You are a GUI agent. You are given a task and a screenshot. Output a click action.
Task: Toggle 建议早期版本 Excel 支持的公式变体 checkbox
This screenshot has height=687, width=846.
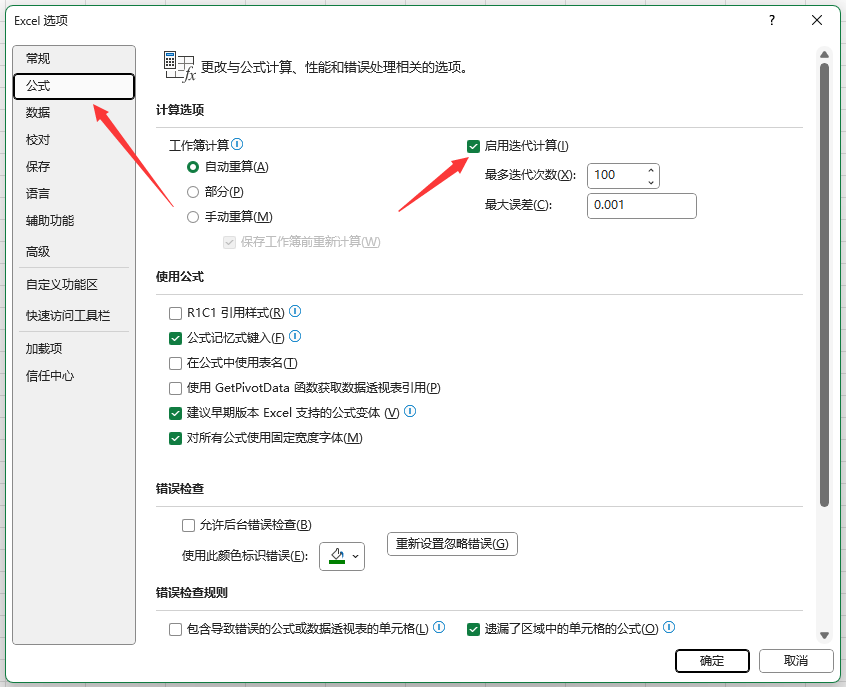tap(175, 413)
